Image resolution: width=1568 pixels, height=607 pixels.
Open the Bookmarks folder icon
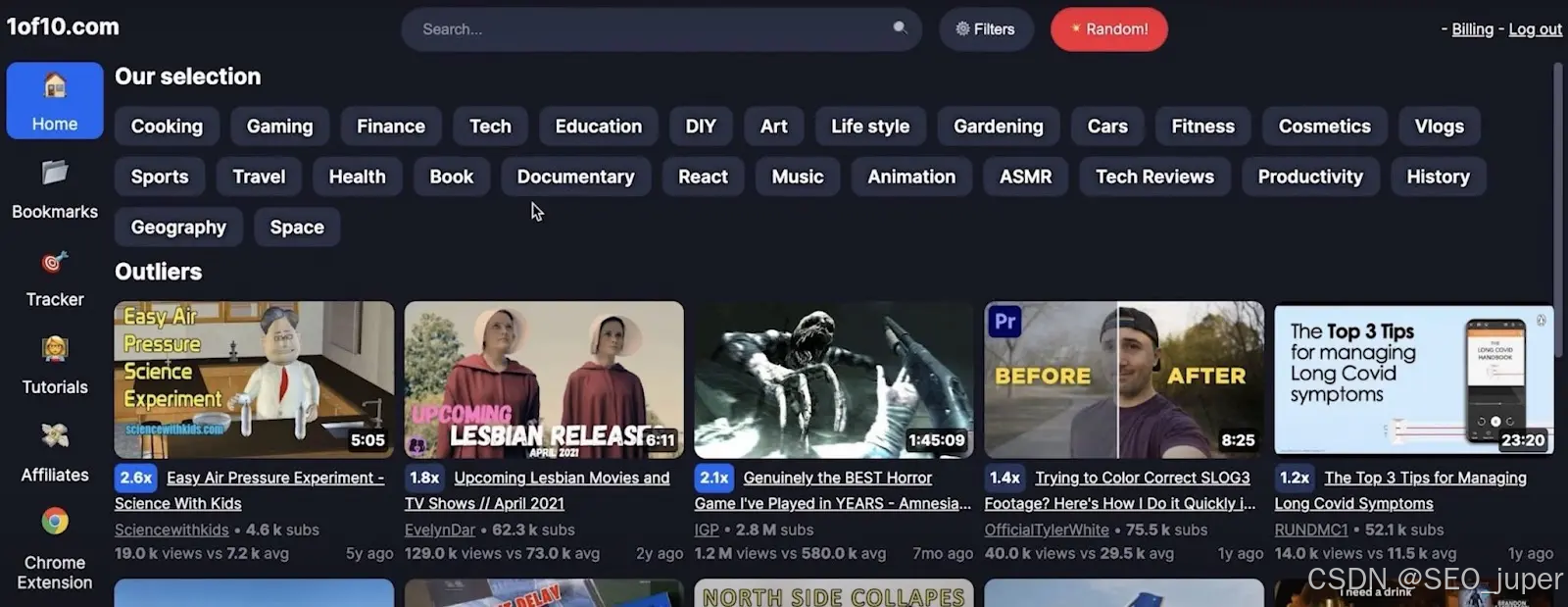(x=55, y=173)
